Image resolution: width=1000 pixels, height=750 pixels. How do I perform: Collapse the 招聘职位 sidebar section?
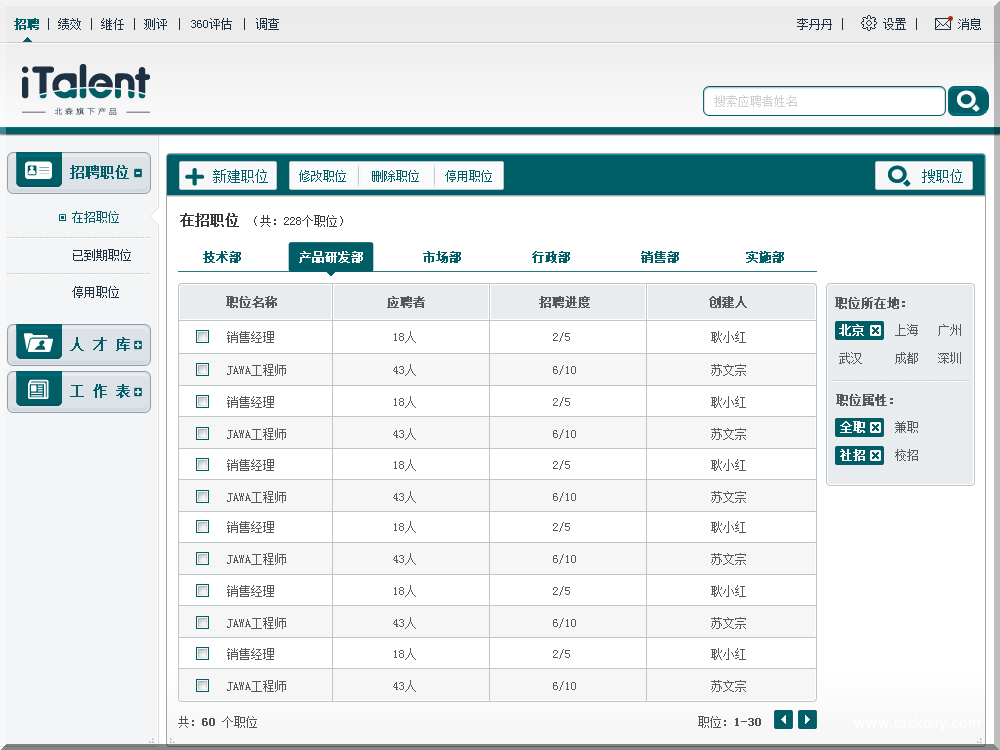(x=138, y=173)
